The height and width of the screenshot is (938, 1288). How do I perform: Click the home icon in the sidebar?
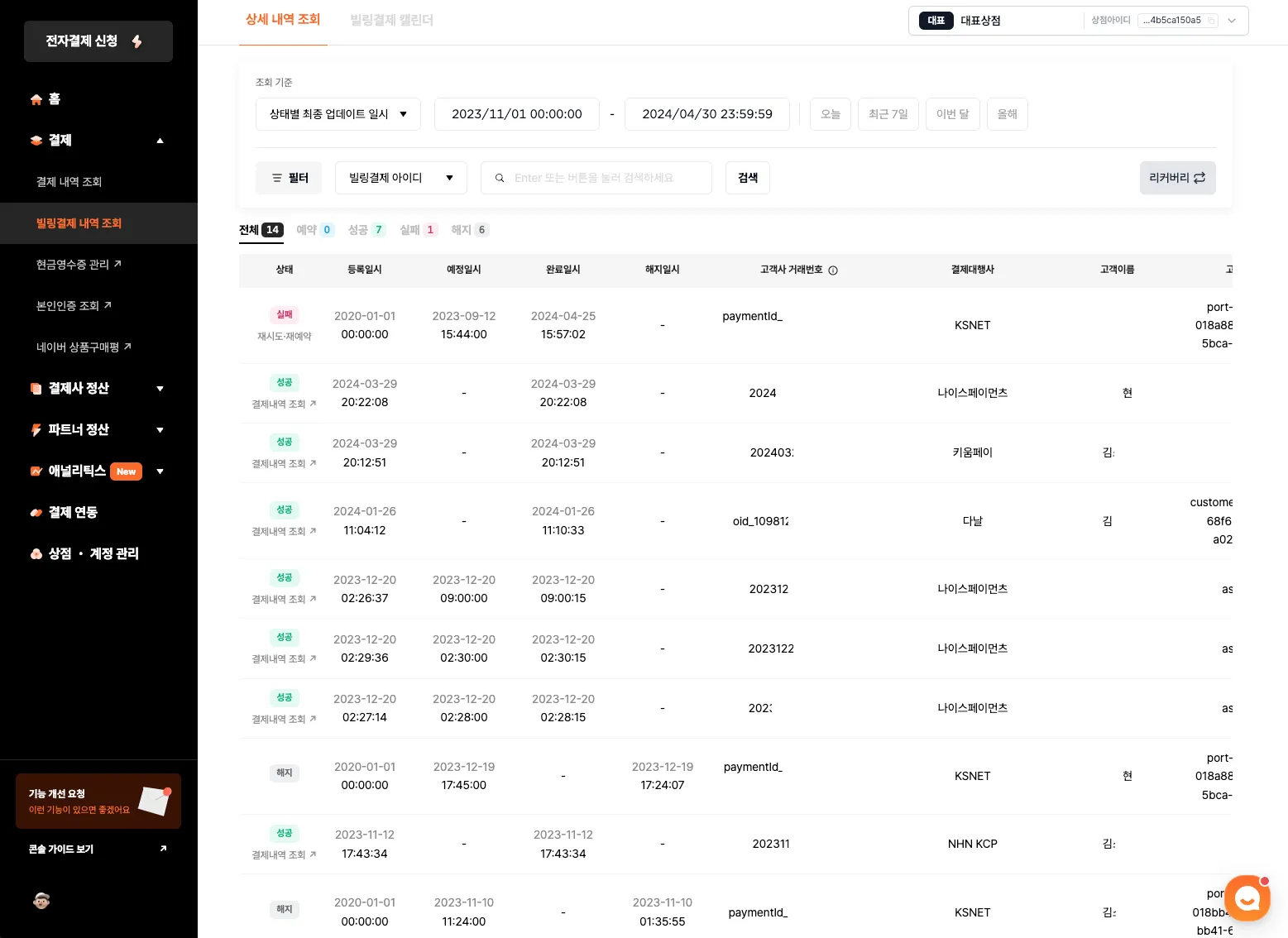point(36,99)
